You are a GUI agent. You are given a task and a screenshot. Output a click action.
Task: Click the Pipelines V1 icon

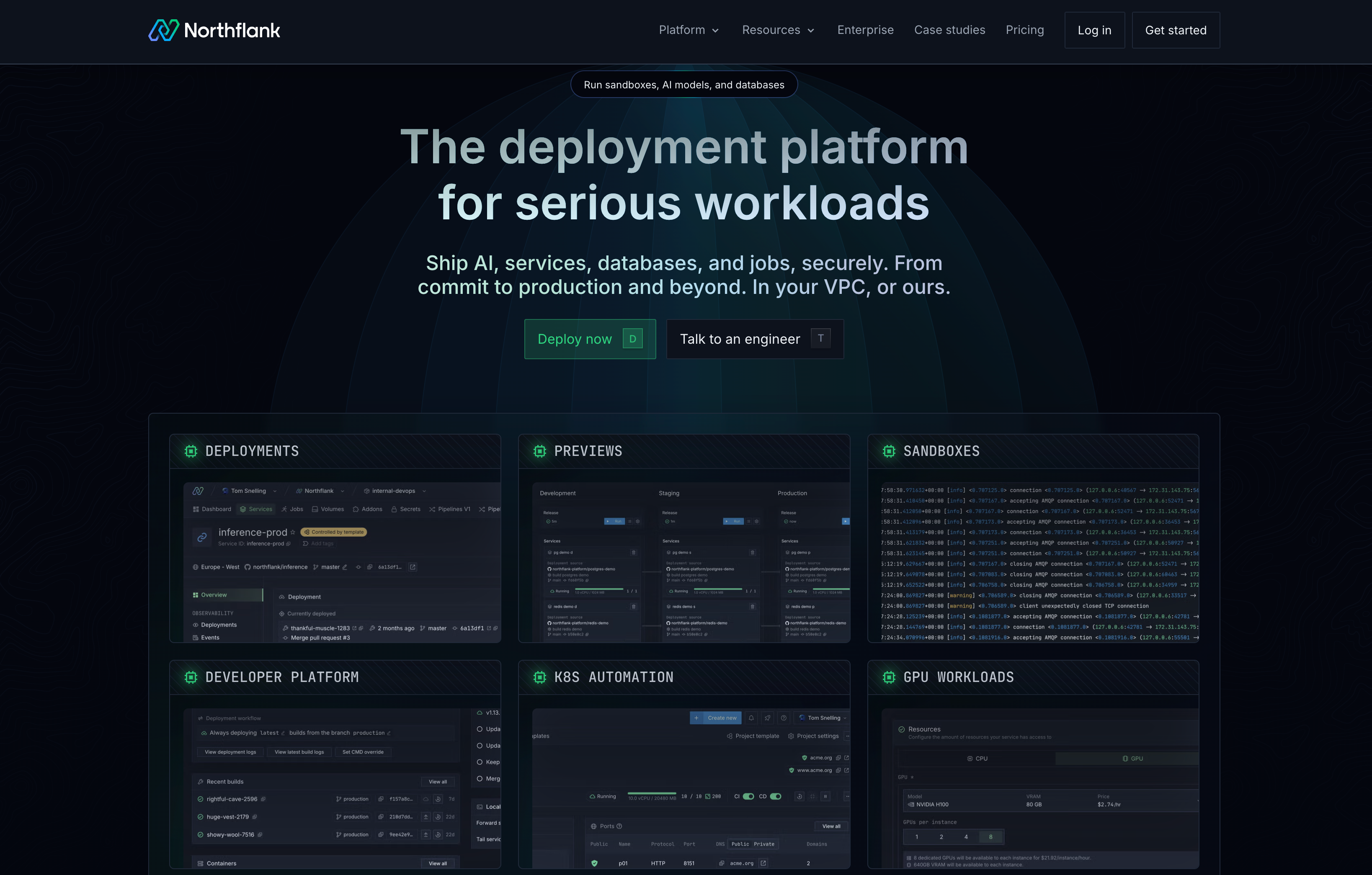(432, 509)
